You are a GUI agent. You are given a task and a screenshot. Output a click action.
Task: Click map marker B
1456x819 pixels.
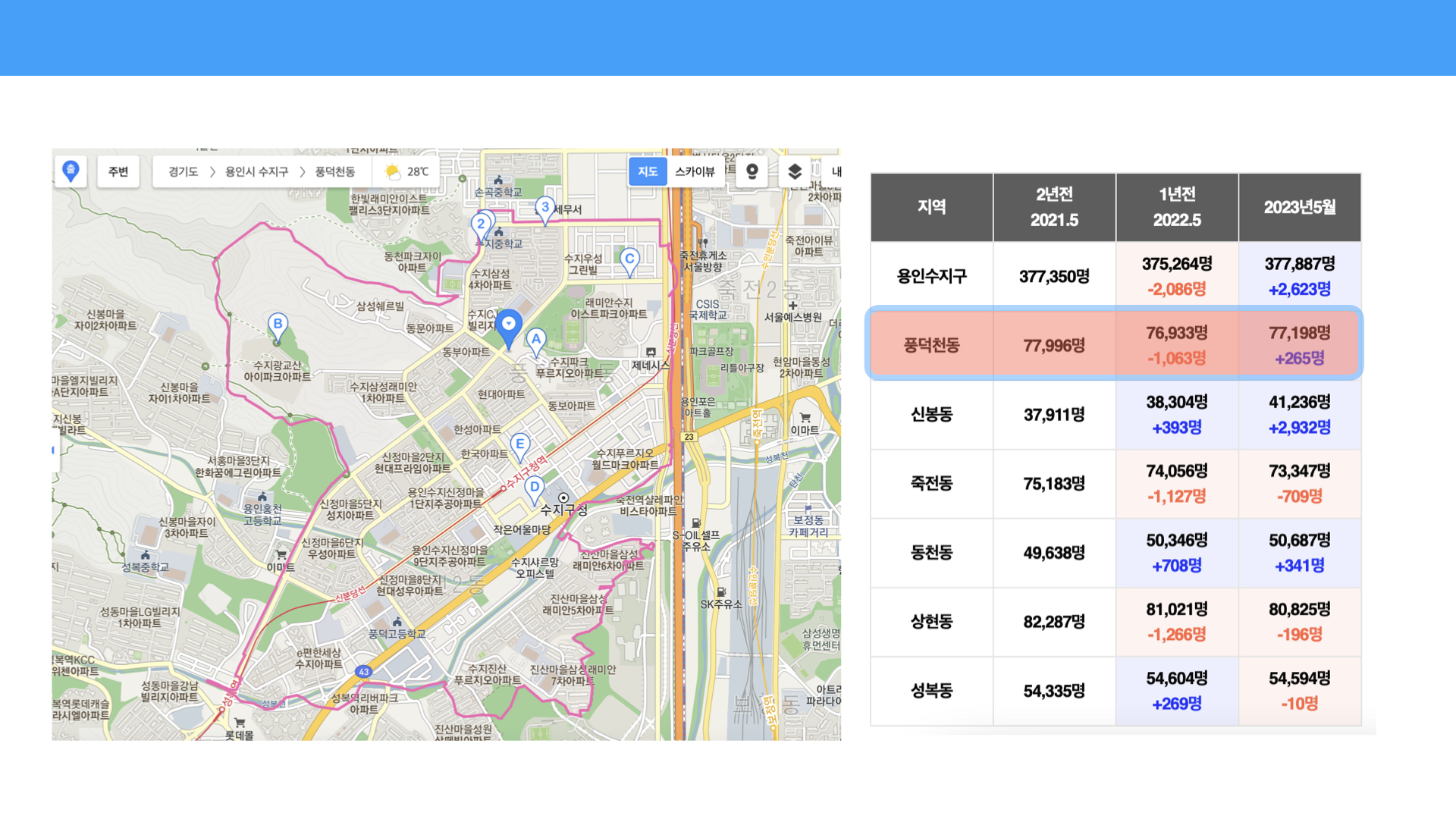pyautogui.click(x=278, y=325)
